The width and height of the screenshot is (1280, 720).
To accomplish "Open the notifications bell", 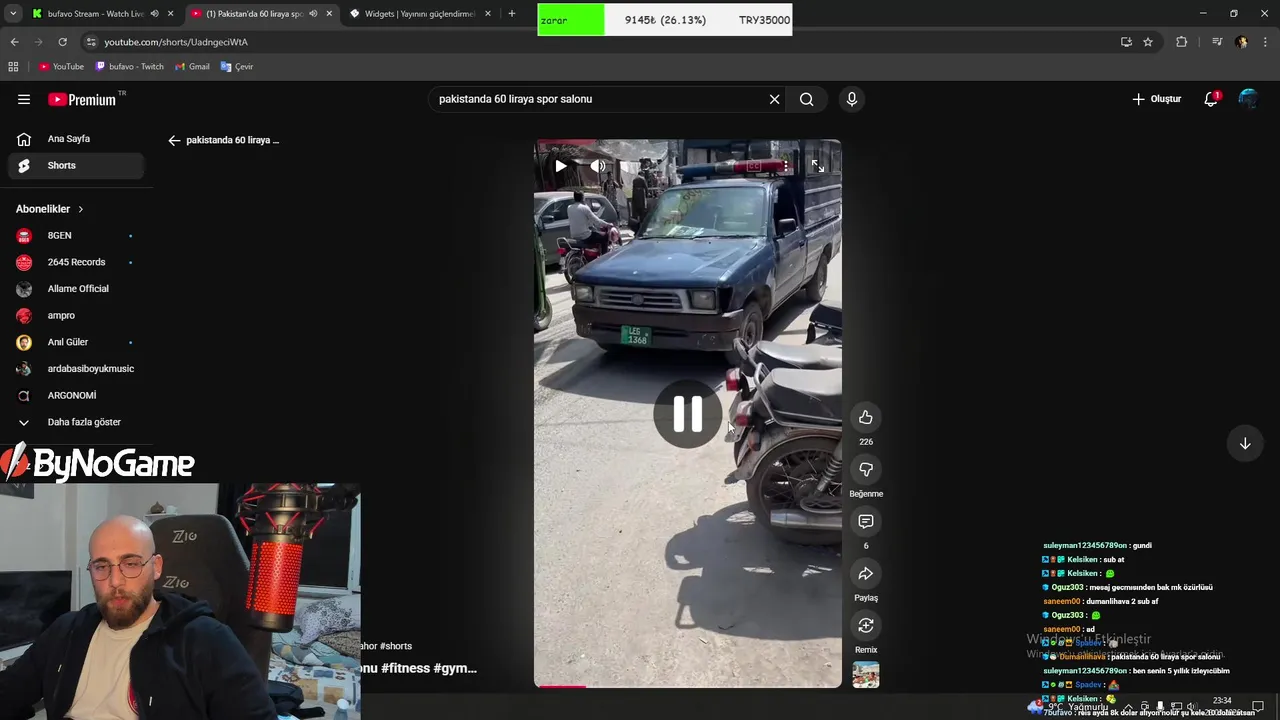I will (x=1211, y=99).
